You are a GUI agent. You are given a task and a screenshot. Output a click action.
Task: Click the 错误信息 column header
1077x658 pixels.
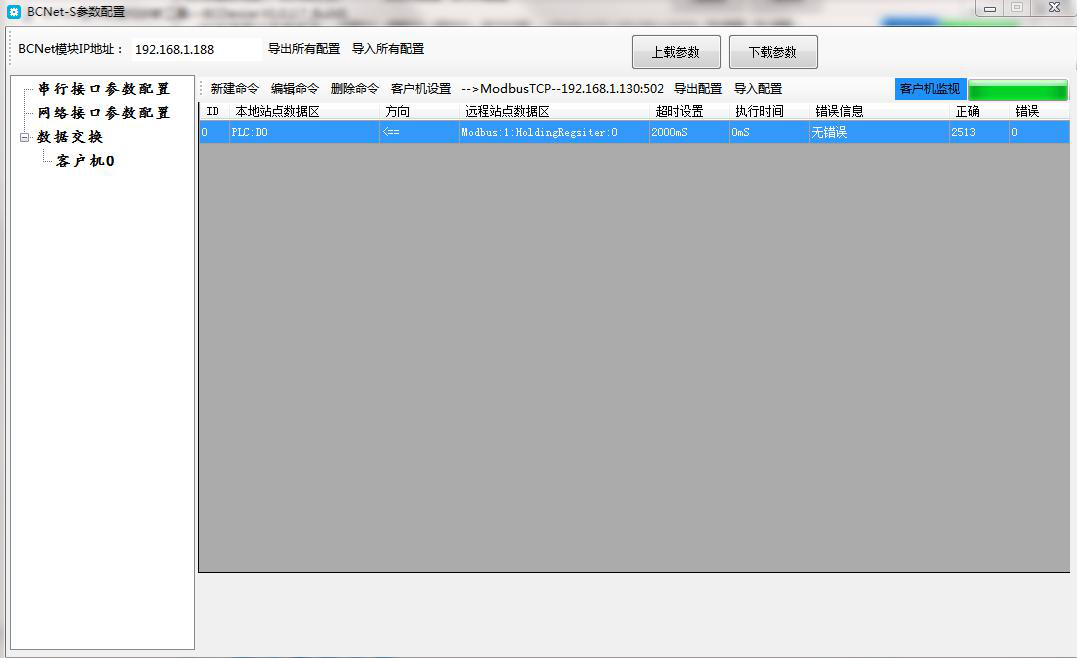point(878,111)
